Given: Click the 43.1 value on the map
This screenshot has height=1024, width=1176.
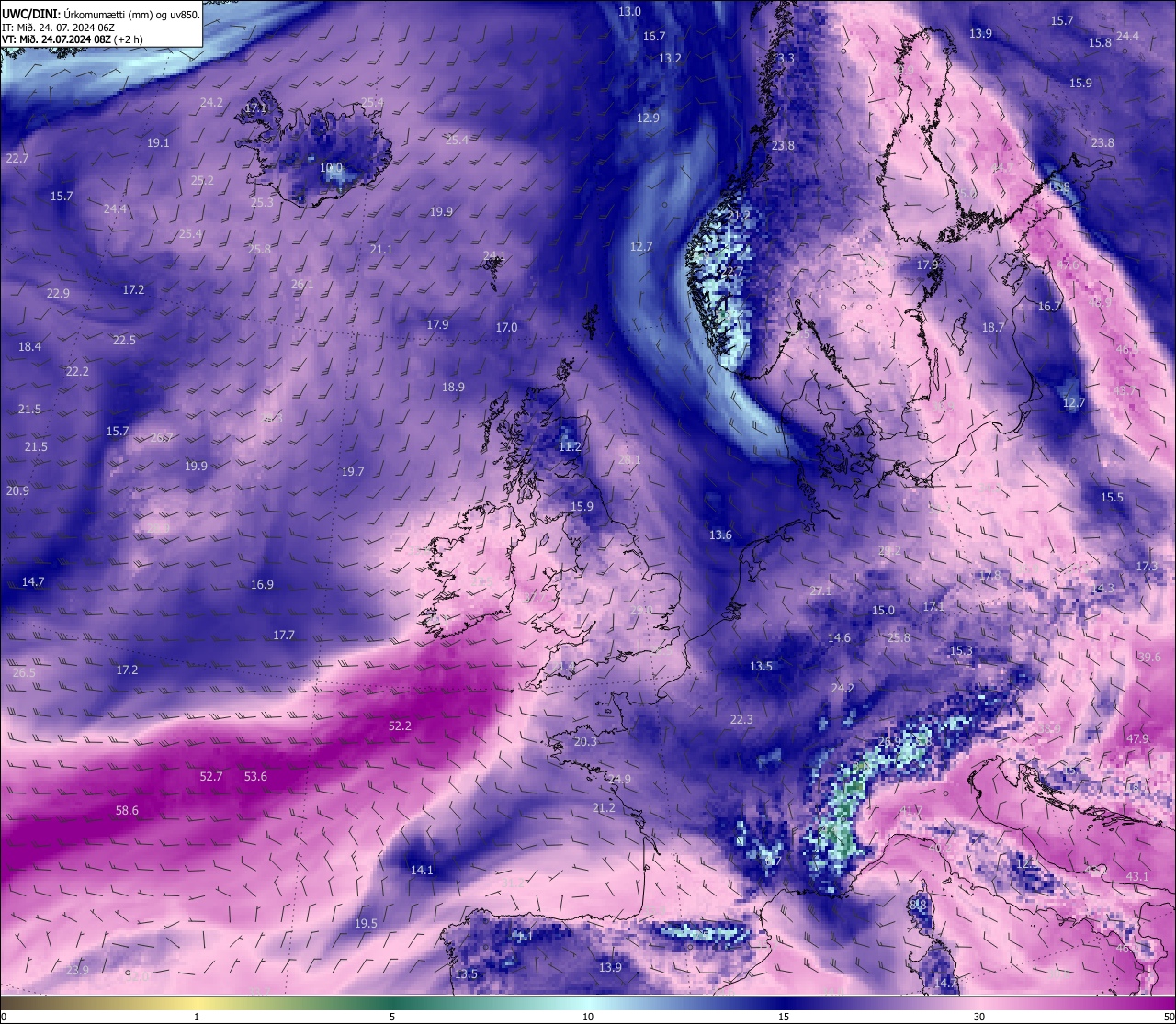Looking at the screenshot, I should 1137,876.
